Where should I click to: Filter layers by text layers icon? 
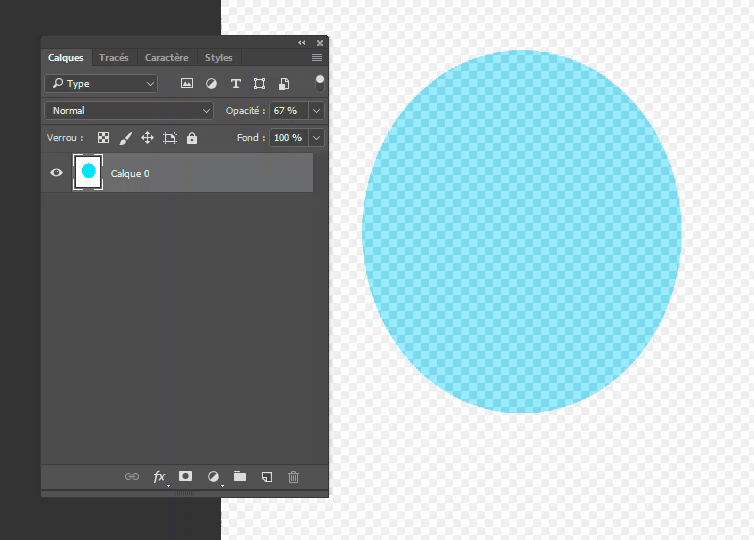coord(236,84)
